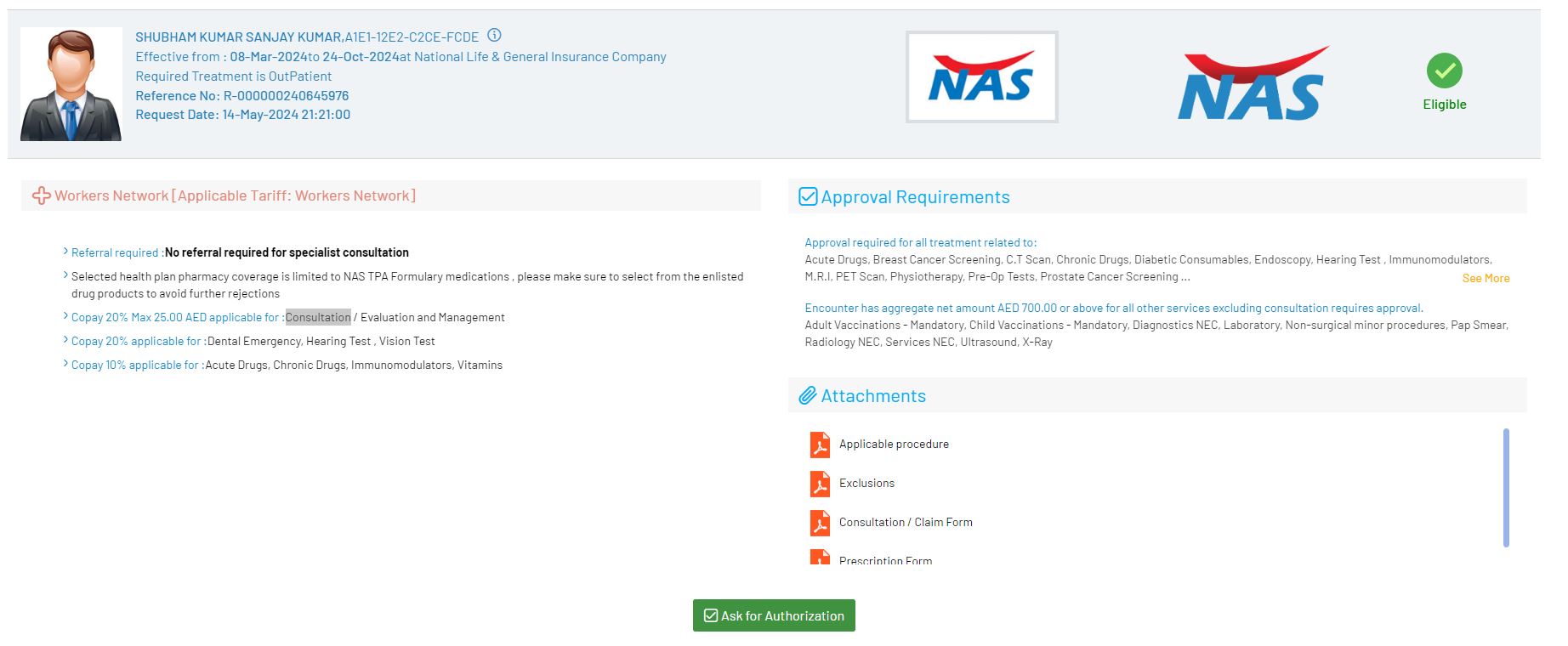The height and width of the screenshot is (646, 1568).
Task: Click the Attachments paperclip icon
Action: [x=808, y=395]
